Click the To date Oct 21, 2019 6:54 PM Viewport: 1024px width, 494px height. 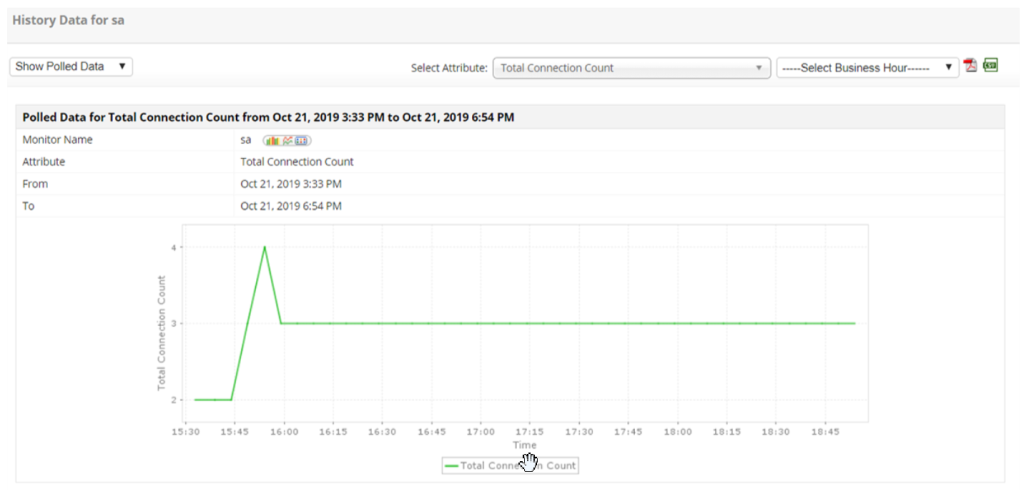coord(291,206)
